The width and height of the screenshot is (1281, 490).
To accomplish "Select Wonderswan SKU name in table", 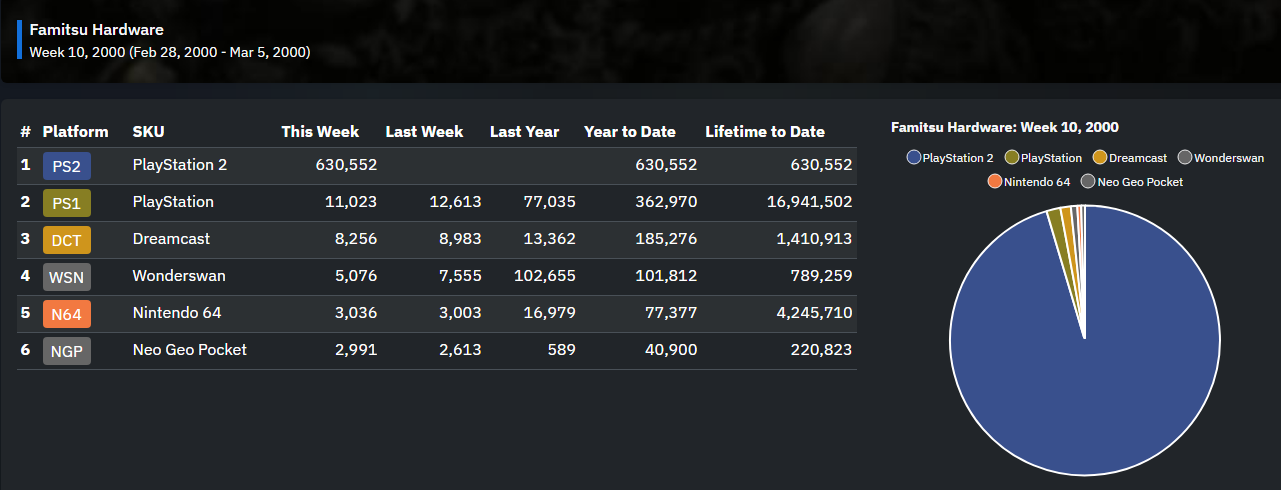I will point(178,276).
